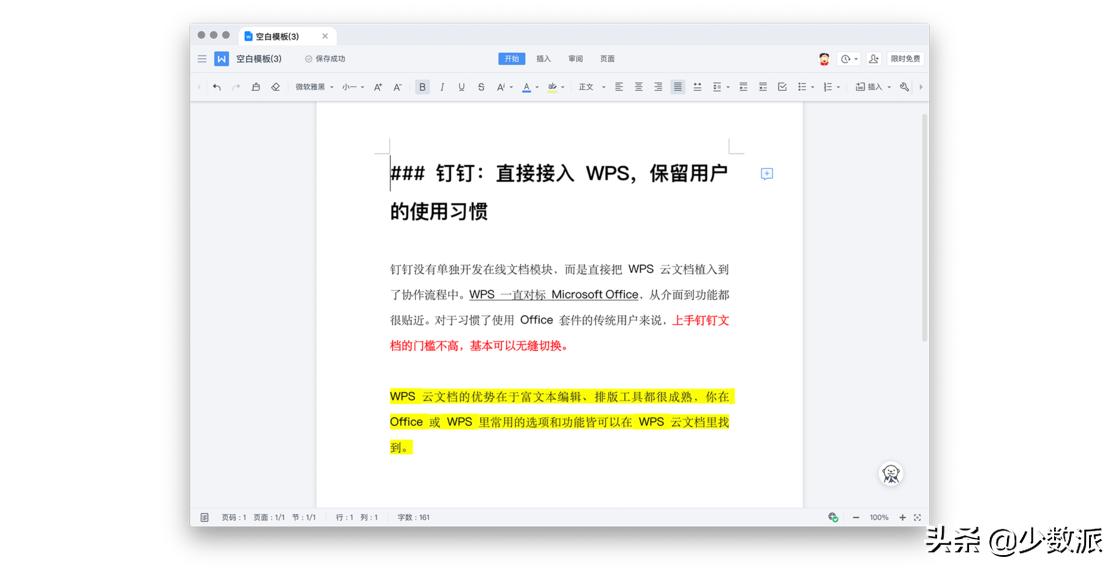The image size is (1120, 572).
Task: Open the highlight color dropdown arrow
Action: (563, 87)
